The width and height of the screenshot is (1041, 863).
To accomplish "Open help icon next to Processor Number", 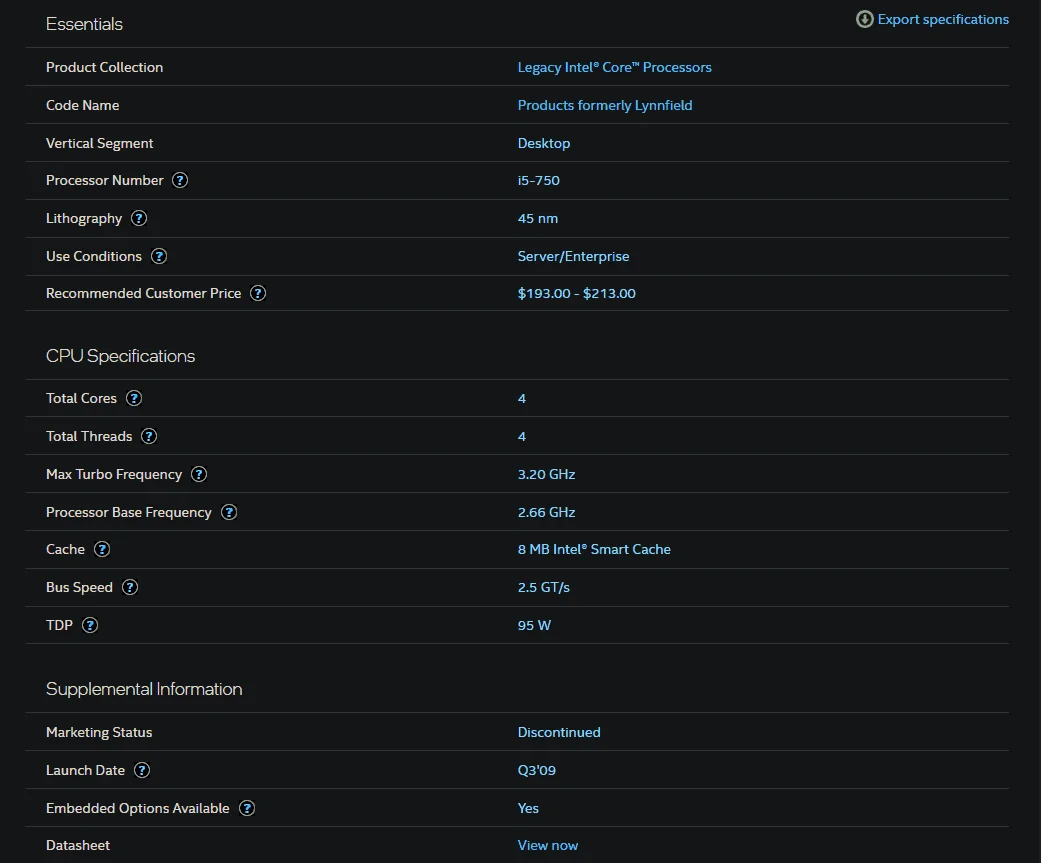I will click(180, 181).
